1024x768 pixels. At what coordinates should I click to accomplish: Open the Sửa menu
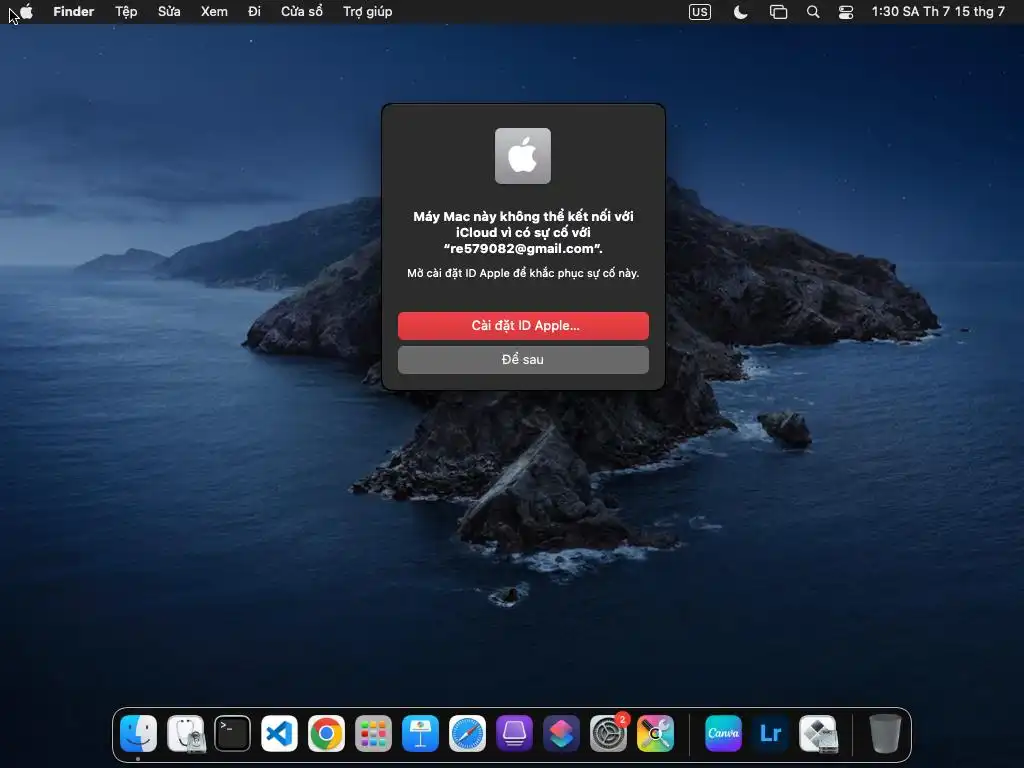coord(169,11)
